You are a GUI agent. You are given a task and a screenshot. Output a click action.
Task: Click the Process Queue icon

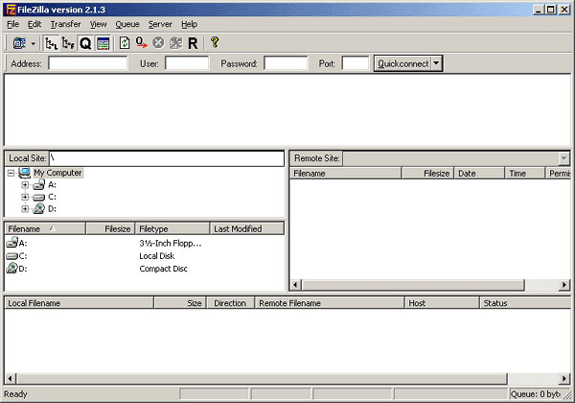141,43
